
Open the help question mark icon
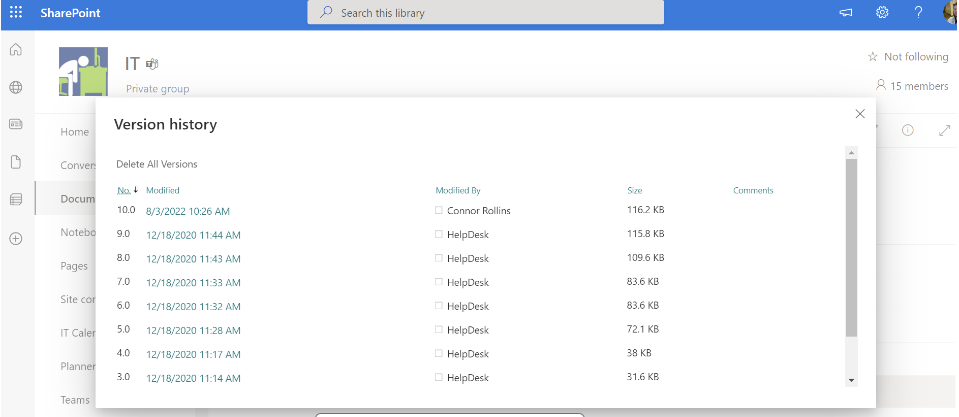pyautogui.click(x=918, y=13)
